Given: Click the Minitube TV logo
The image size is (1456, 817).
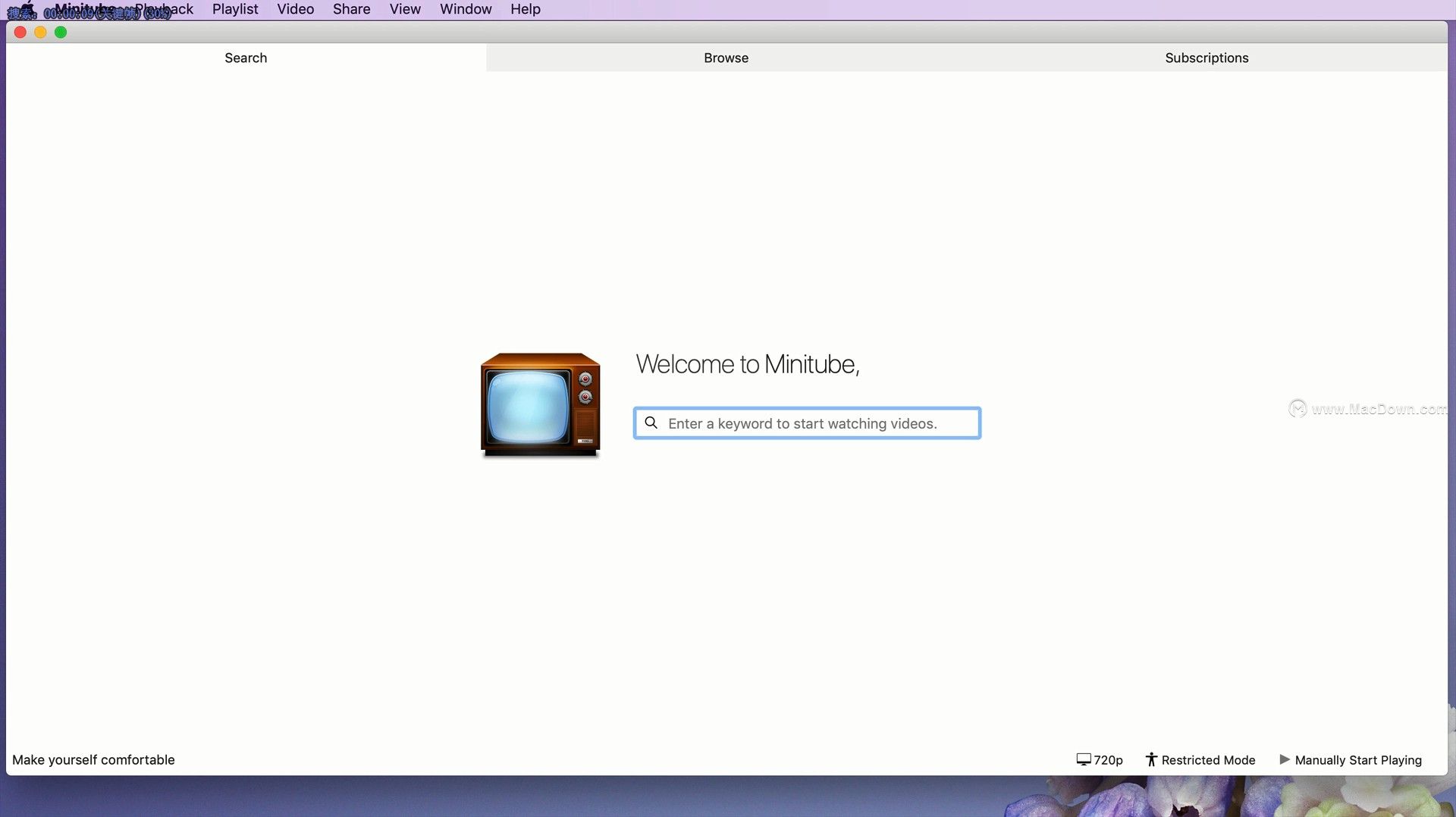Looking at the screenshot, I should tap(540, 404).
